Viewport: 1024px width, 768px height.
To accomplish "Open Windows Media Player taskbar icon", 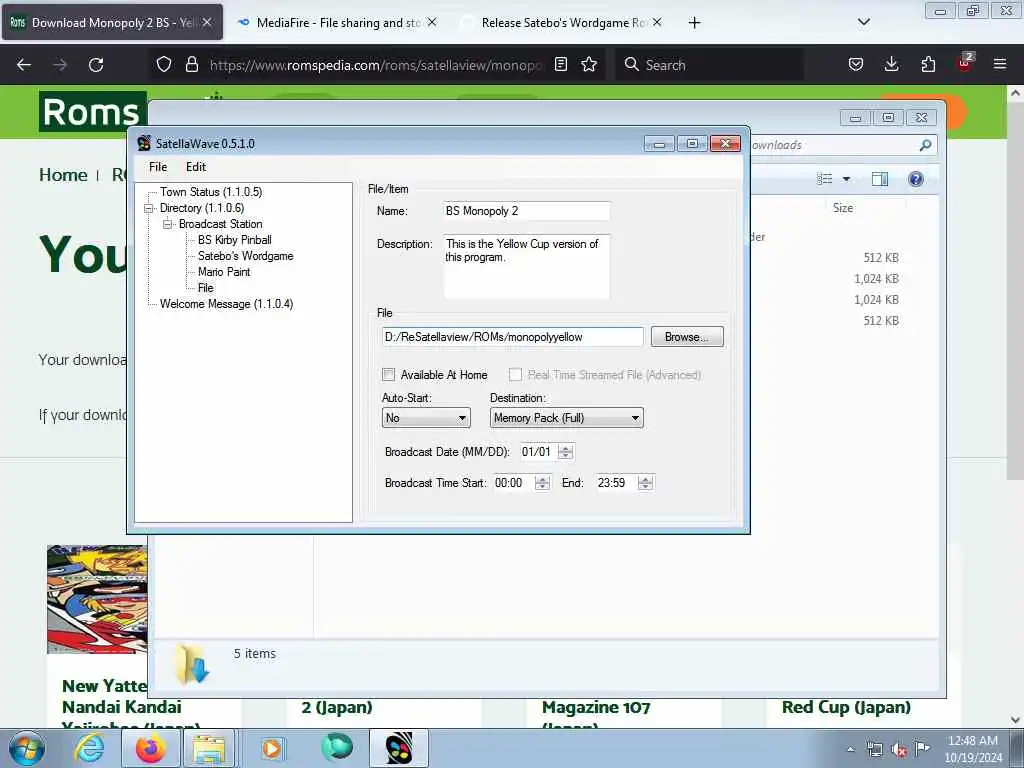I will coord(272,748).
